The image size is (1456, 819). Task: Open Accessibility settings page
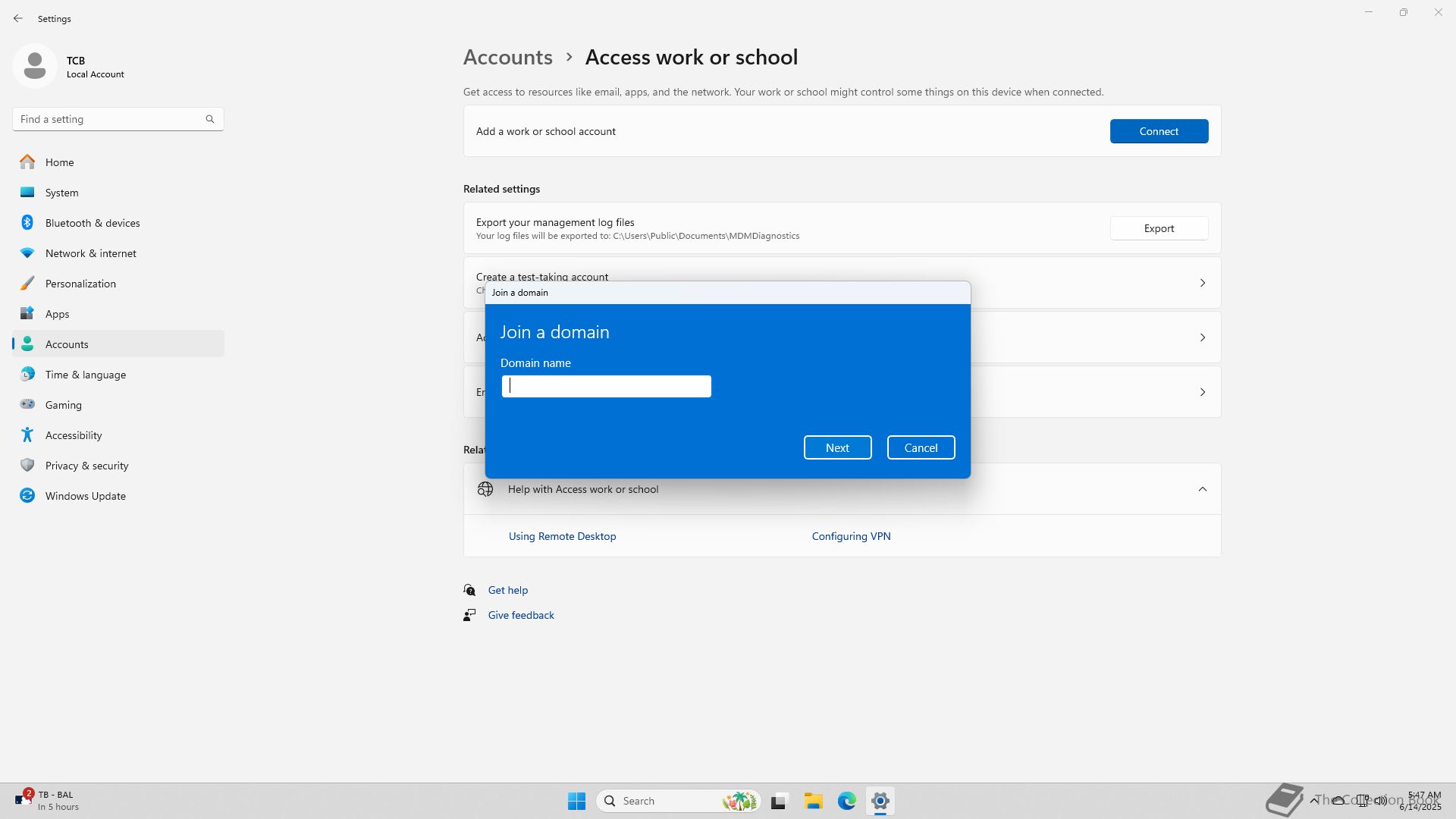point(73,435)
